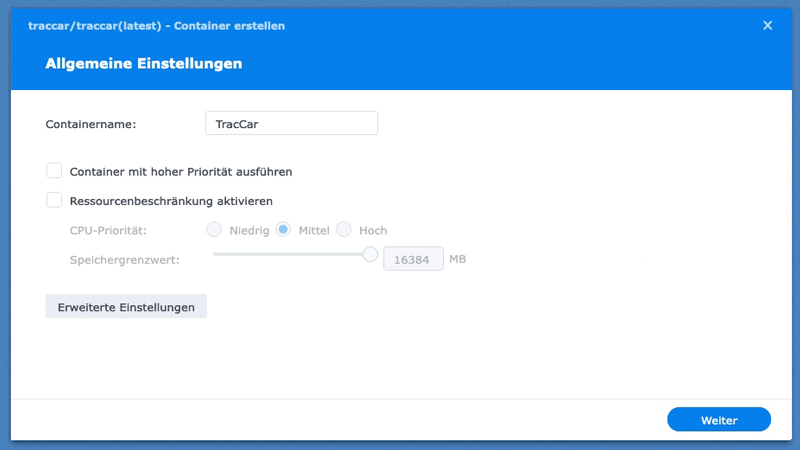Screen dimensions: 800x450
Task: Select Niedrig CPU priority radio button
Action: [x=214, y=230]
